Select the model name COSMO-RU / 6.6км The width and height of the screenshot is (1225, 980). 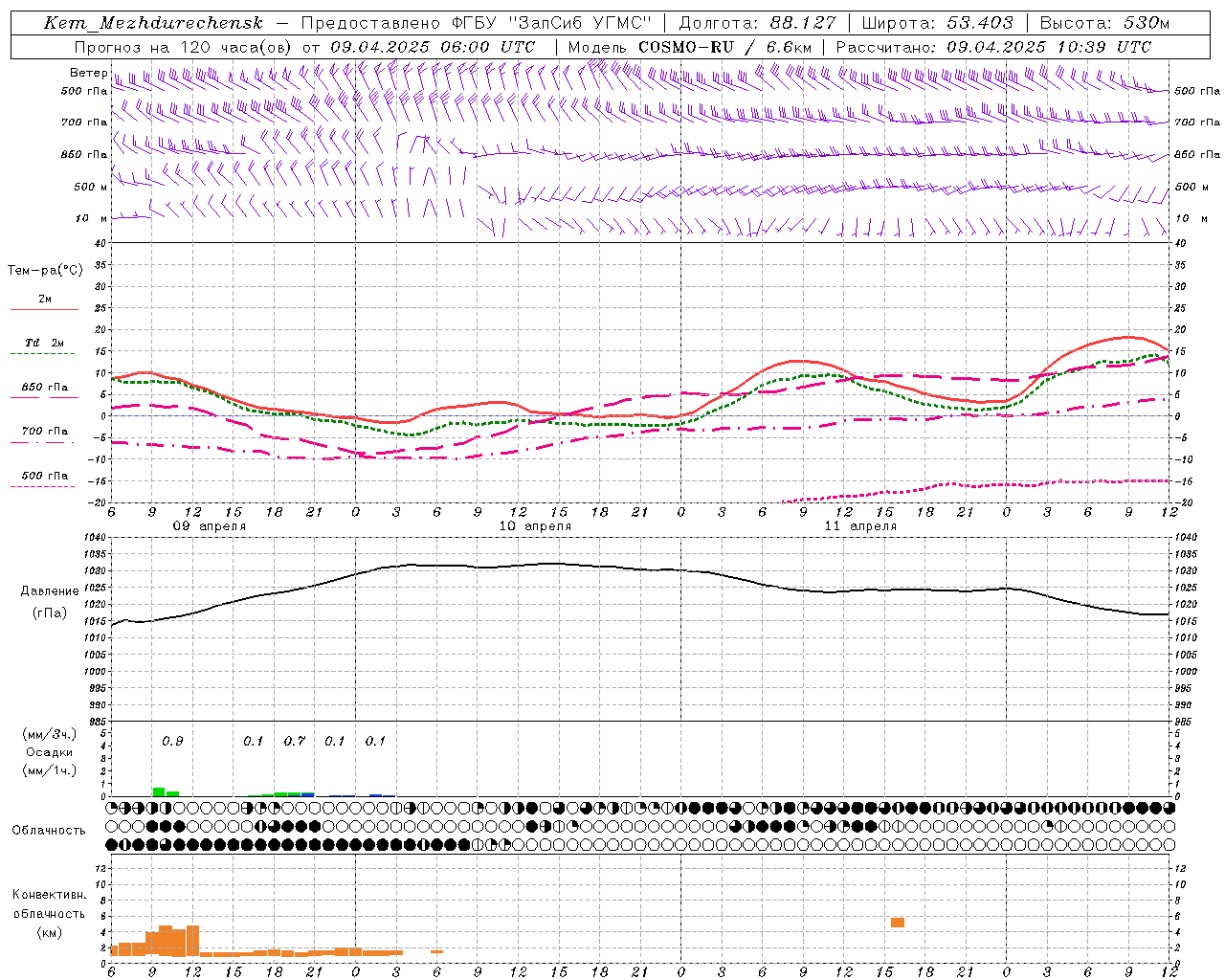point(724,47)
